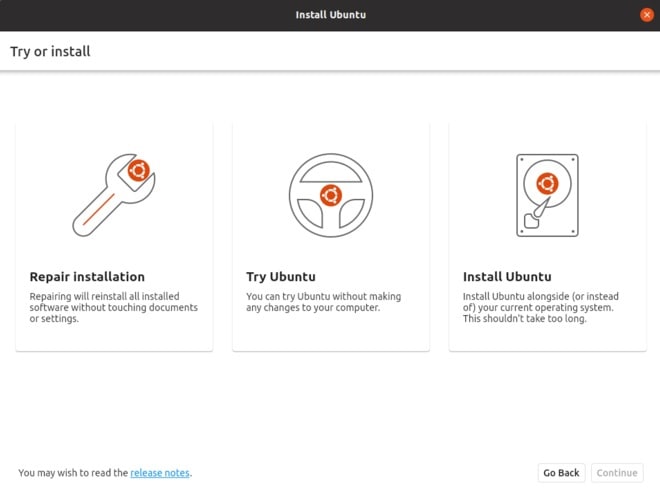The height and width of the screenshot is (501, 660).
Task: Choose the hard drive Install Ubuntu icon
Action: pyautogui.click(x=547, y=195)
